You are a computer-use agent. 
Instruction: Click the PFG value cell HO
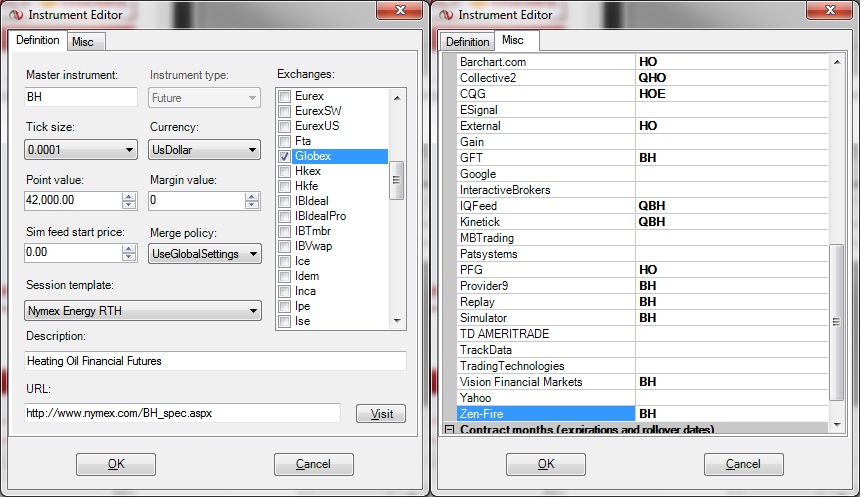[732, 270]
